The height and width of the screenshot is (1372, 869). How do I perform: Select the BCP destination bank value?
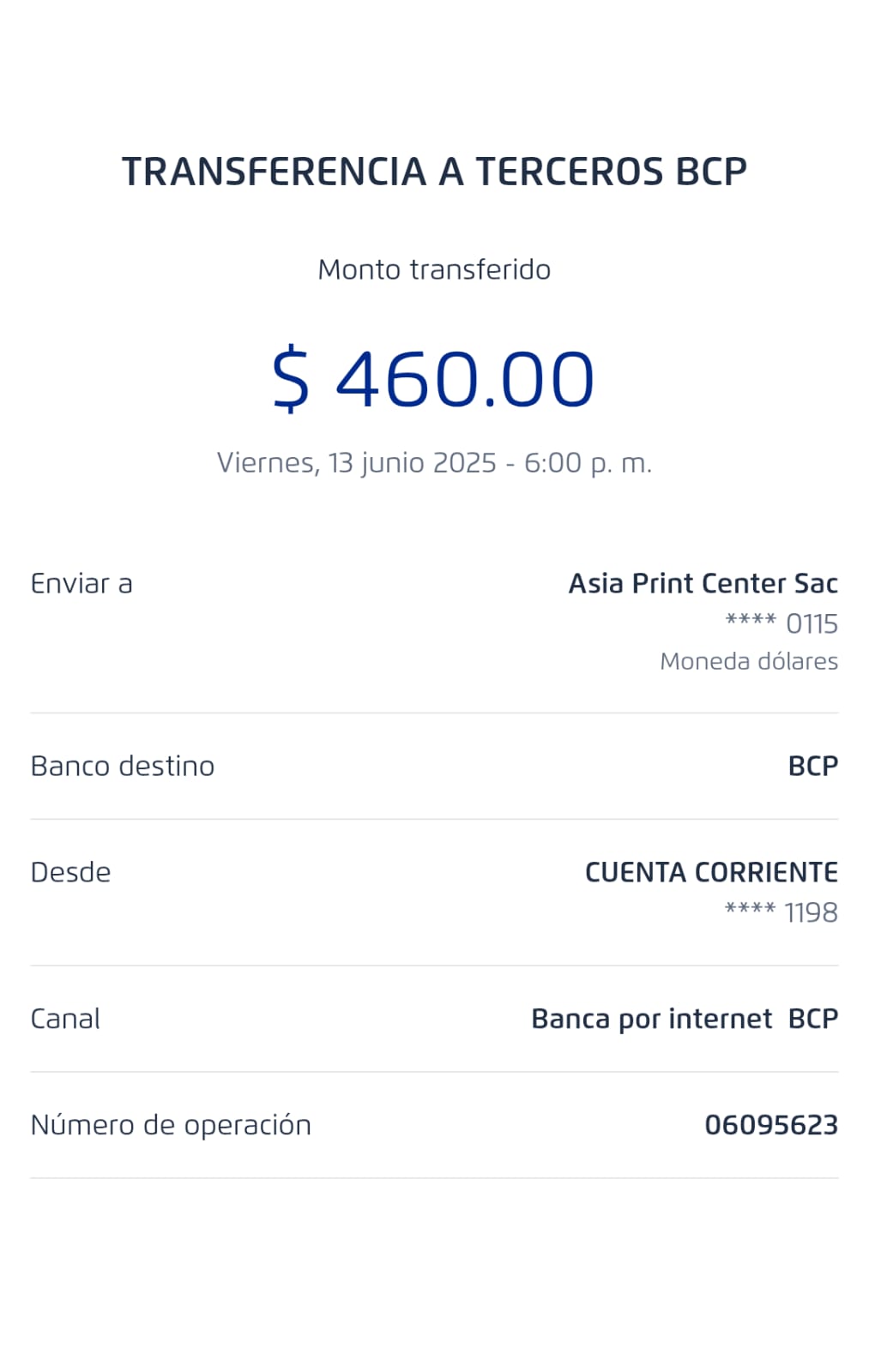click(x=812, y=766)
